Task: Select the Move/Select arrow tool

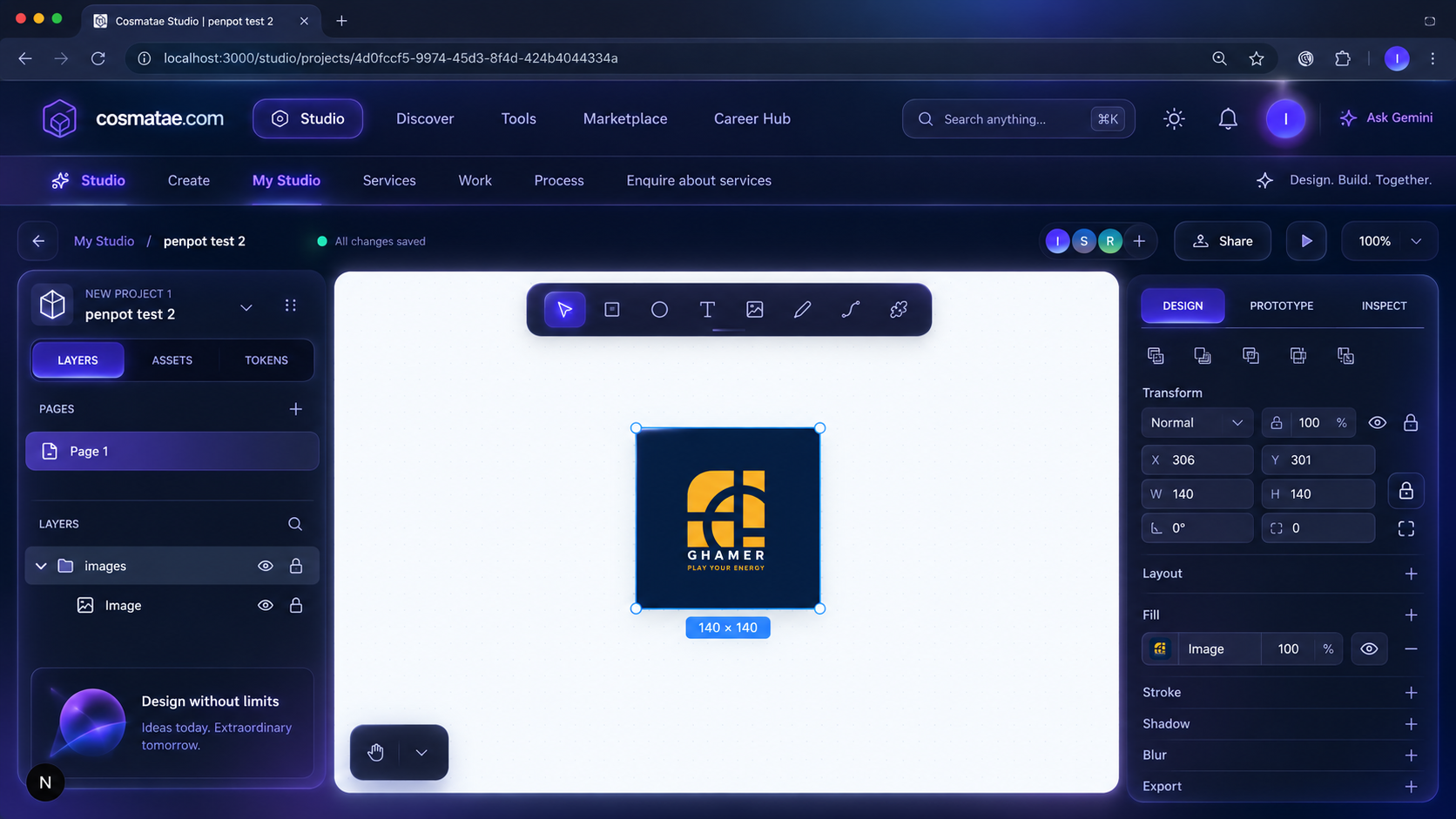Action: tap(564, 309)
